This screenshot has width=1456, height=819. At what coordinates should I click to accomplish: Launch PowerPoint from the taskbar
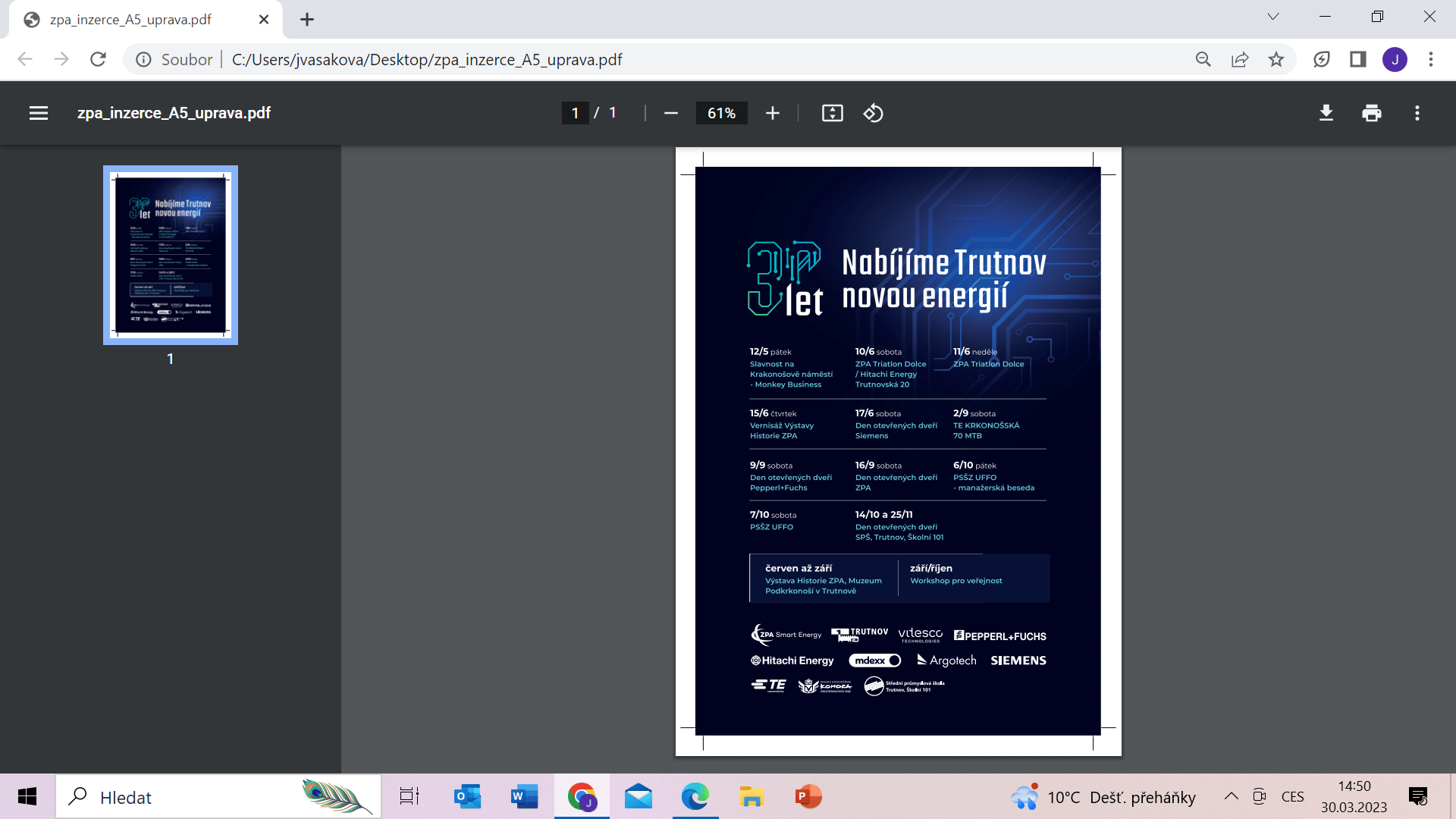808,797
